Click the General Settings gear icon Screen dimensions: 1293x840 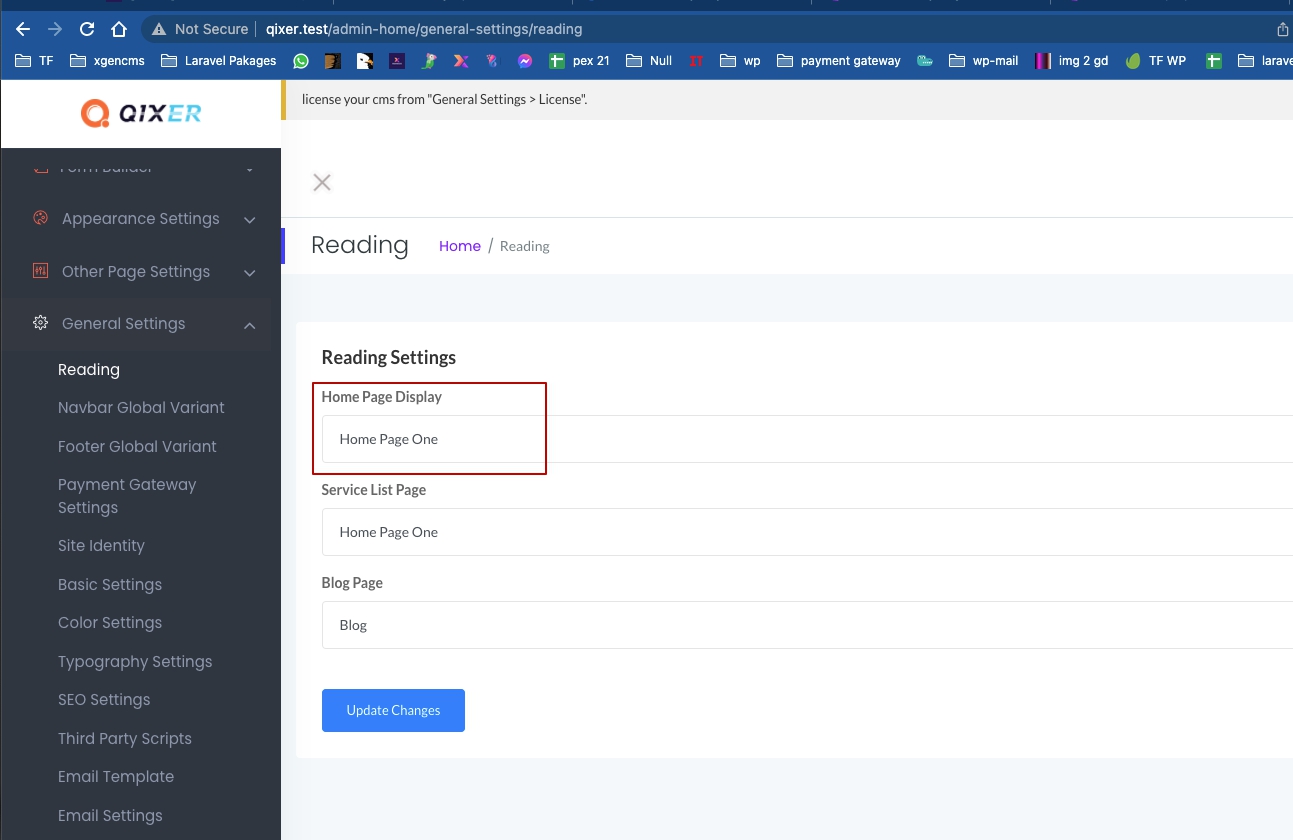(x=40, y=323)
